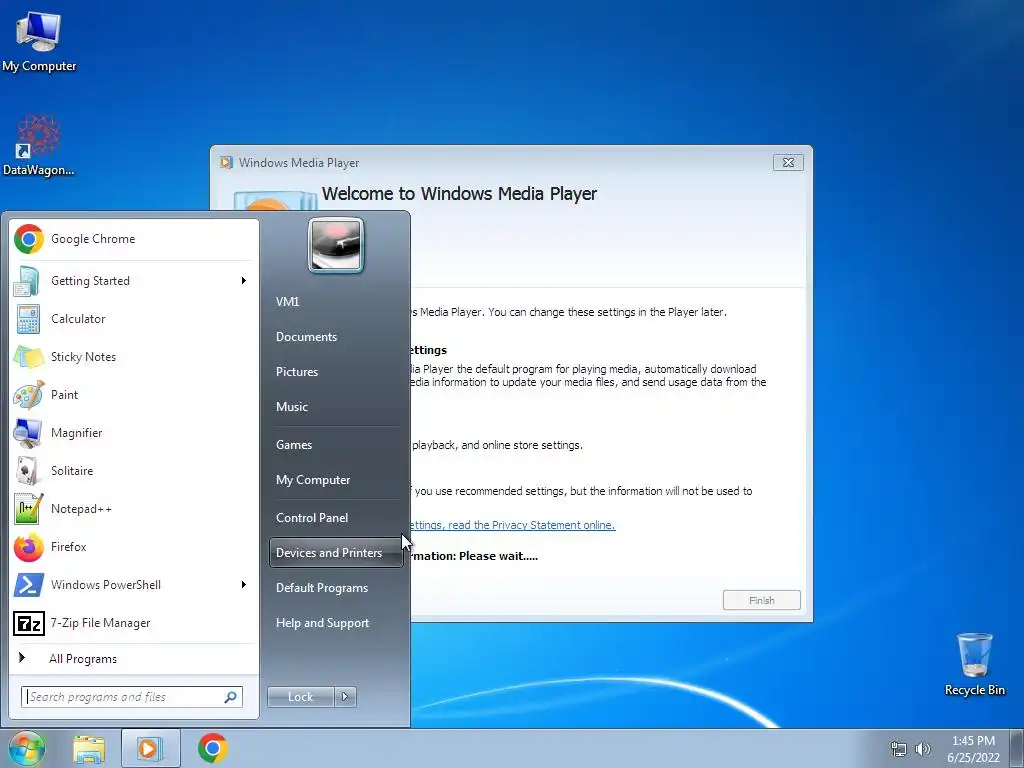1024x768 pixels.
Task: Expand Getting Started submenu arrow
Action: [244, 281]
